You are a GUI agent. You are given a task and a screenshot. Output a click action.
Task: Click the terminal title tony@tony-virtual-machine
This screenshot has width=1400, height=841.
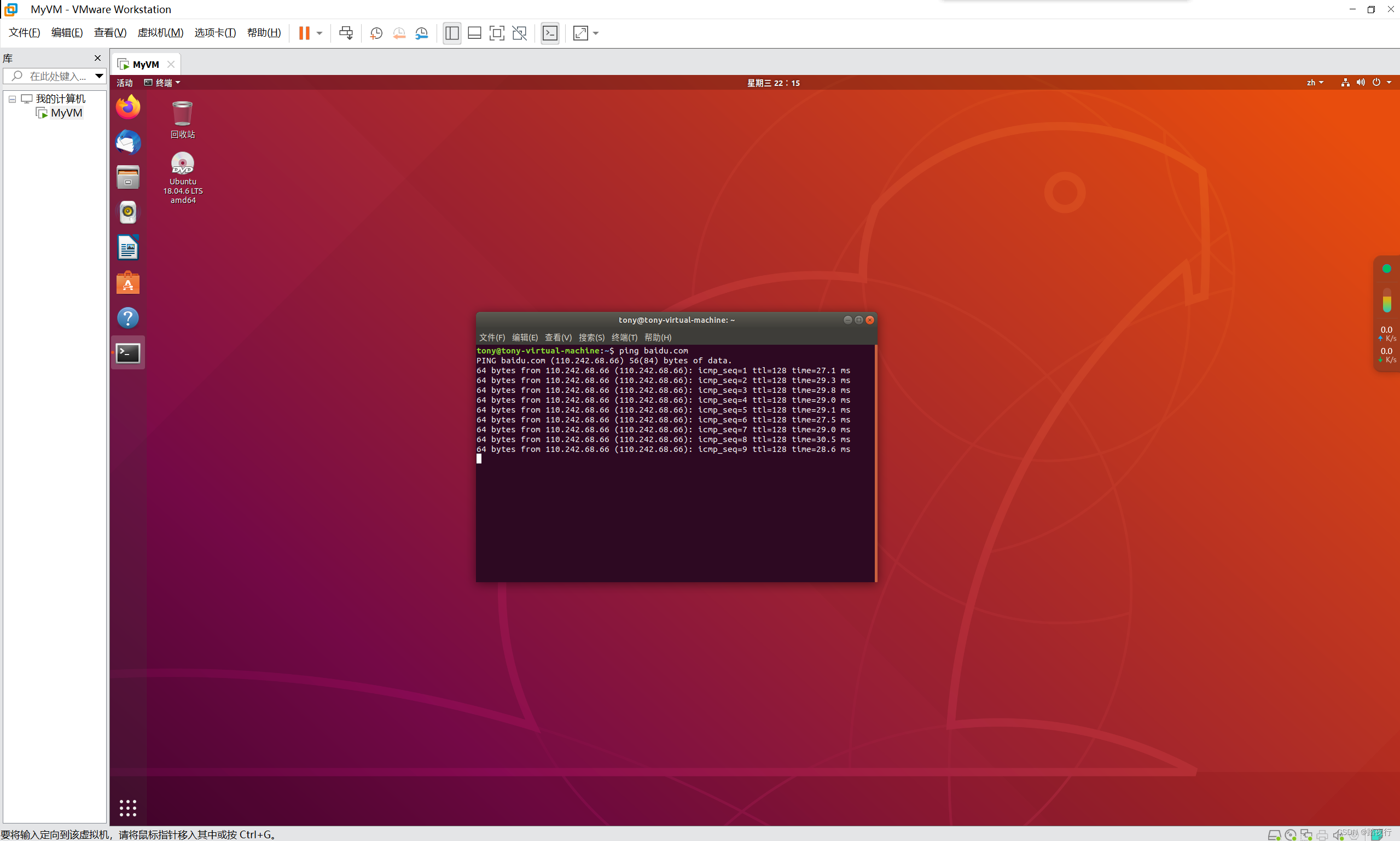tap(677, 320)
